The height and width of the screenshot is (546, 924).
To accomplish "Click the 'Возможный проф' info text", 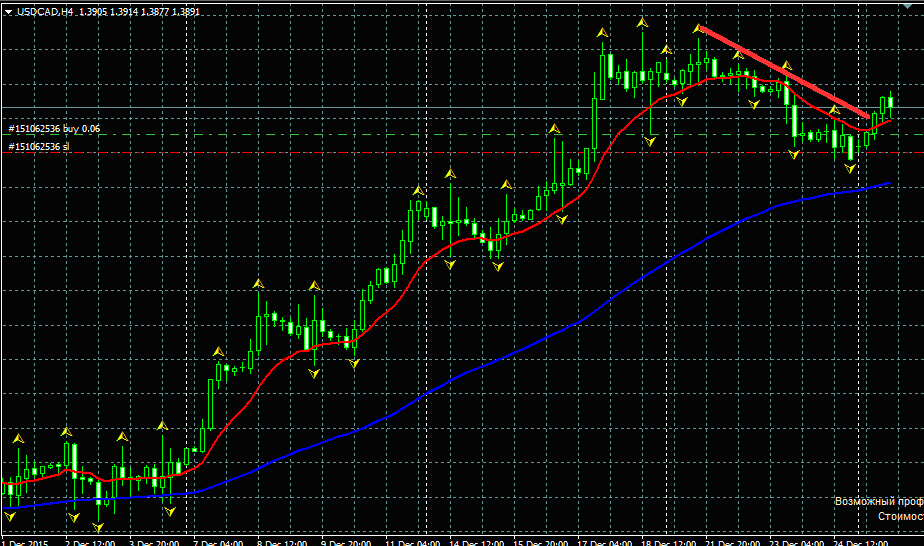I will 879,501.
